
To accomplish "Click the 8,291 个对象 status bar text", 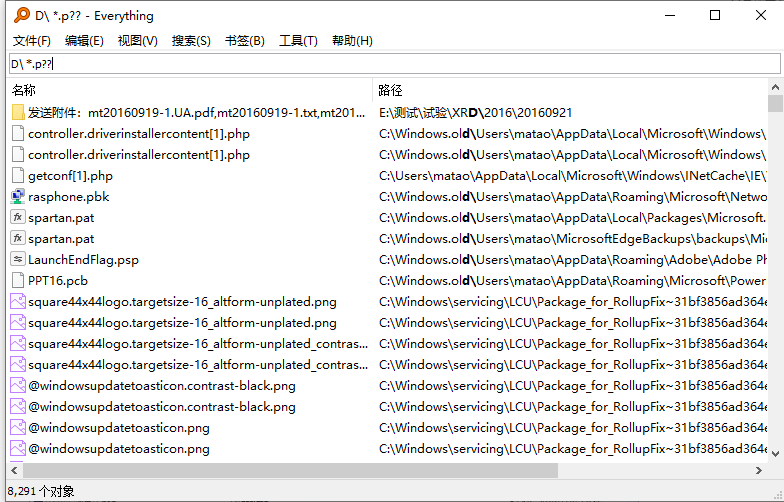I will pyautogui.click(x=41, y=492).
